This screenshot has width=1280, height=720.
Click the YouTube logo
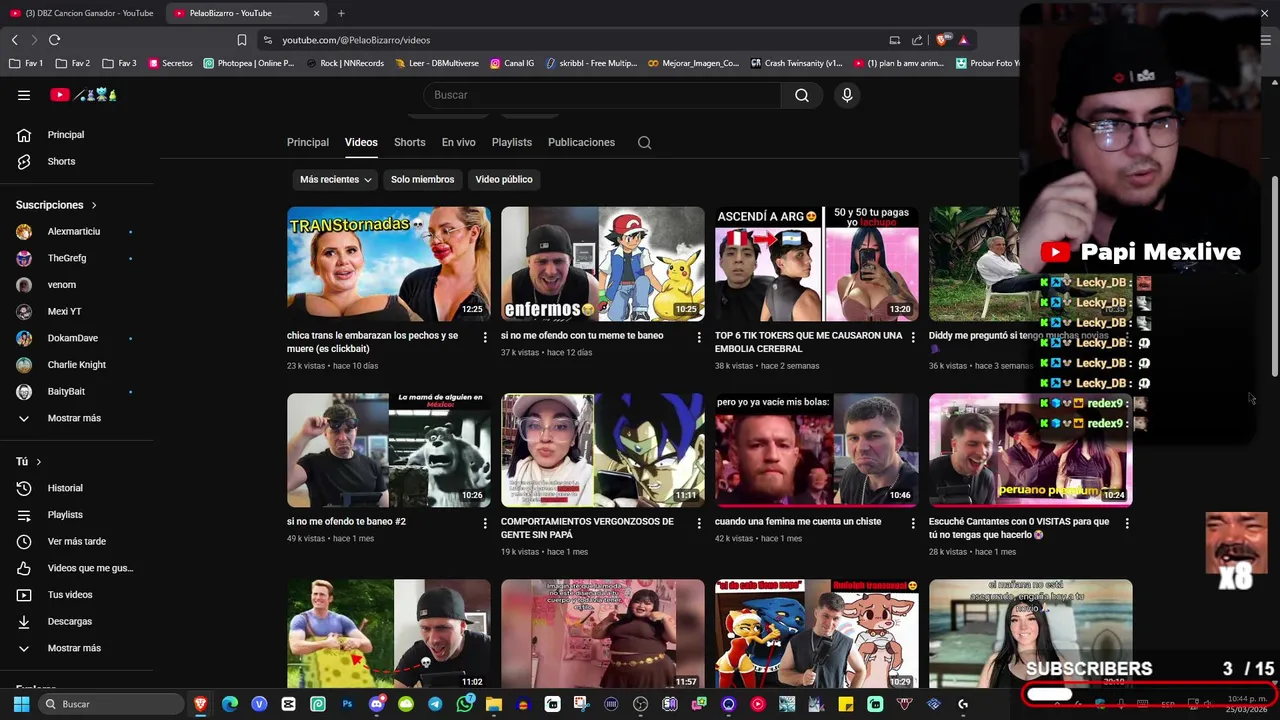point(84,95)
